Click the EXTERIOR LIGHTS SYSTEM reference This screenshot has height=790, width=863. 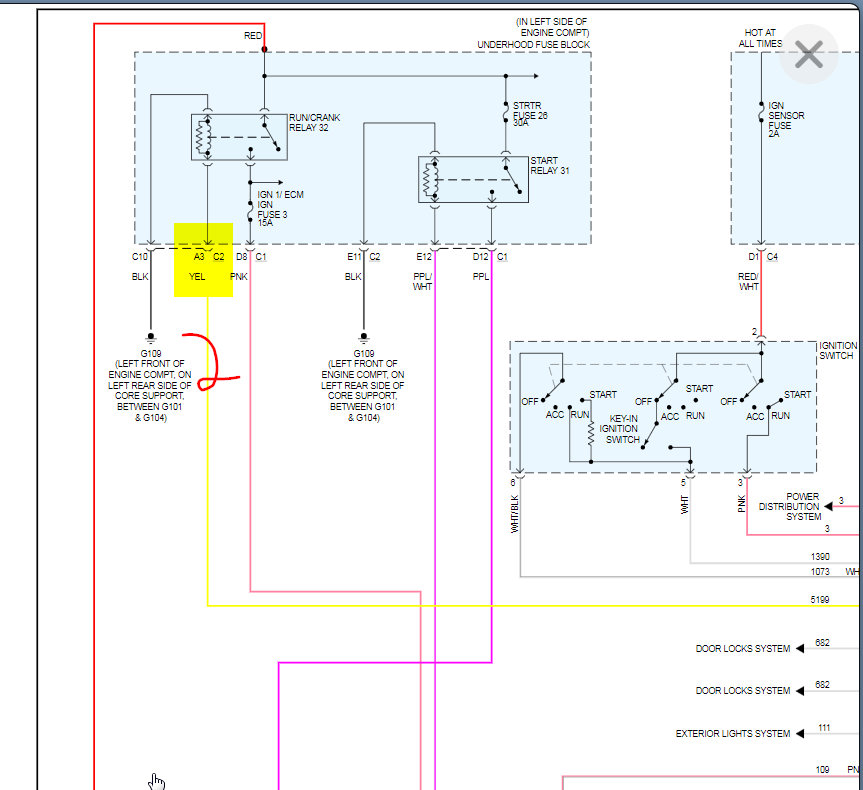coord(732,734)
